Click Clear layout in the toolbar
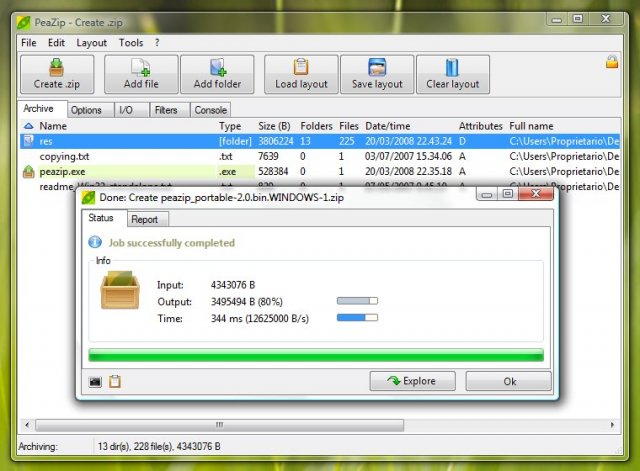The image size is (640, 471). coord(453,75)
